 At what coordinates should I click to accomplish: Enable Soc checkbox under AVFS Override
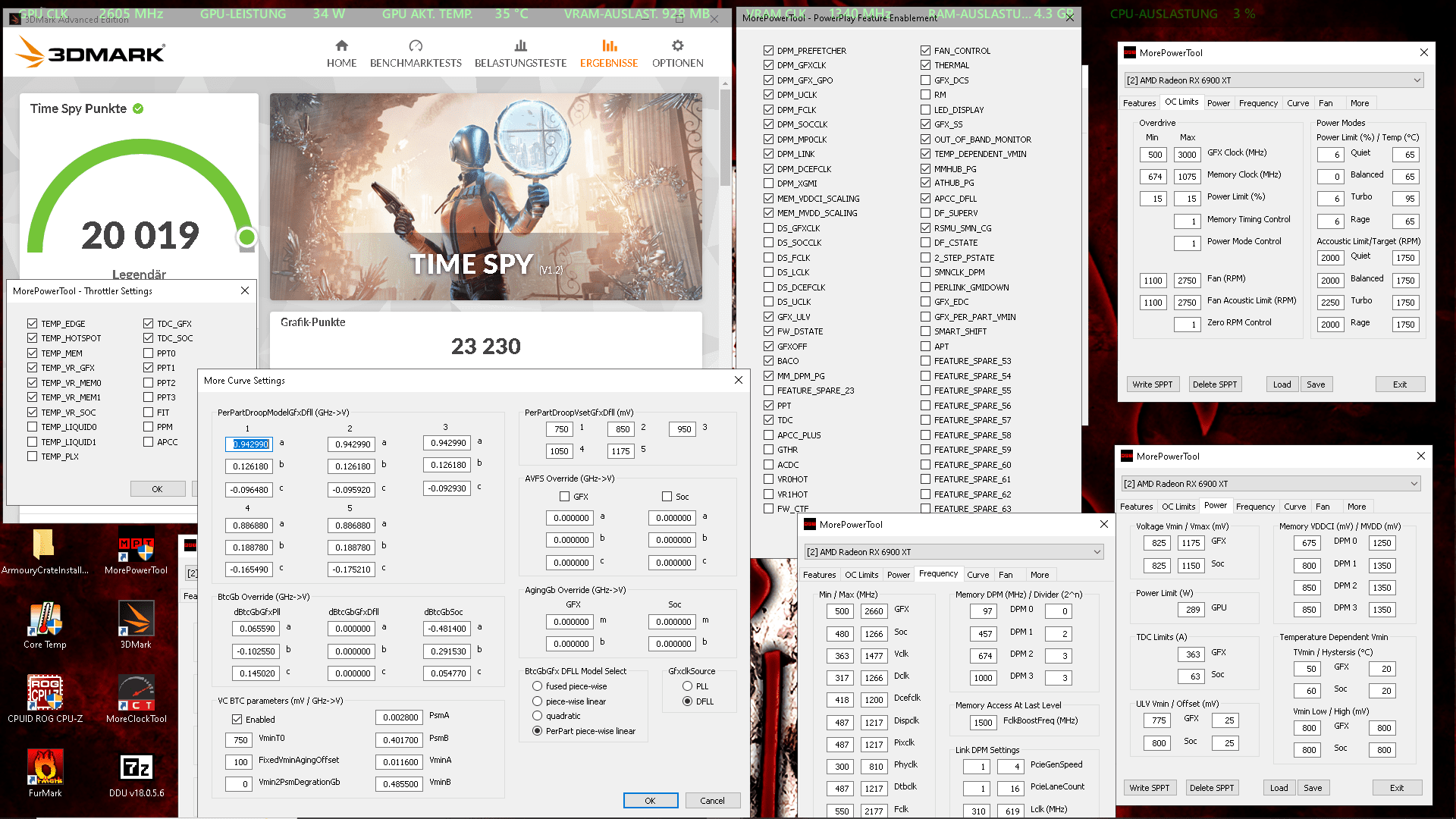[667, 497]
